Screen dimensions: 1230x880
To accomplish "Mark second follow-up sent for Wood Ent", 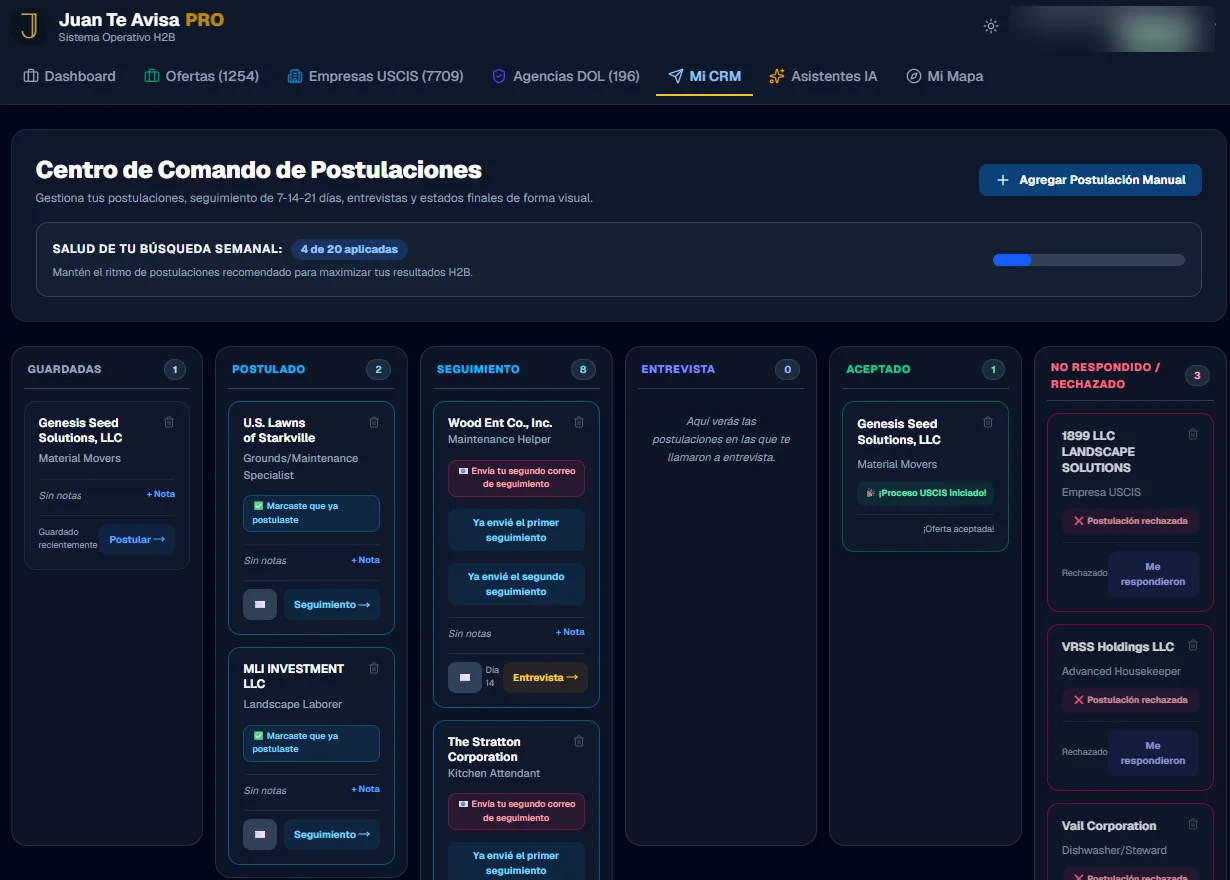I will pos(516,584).
